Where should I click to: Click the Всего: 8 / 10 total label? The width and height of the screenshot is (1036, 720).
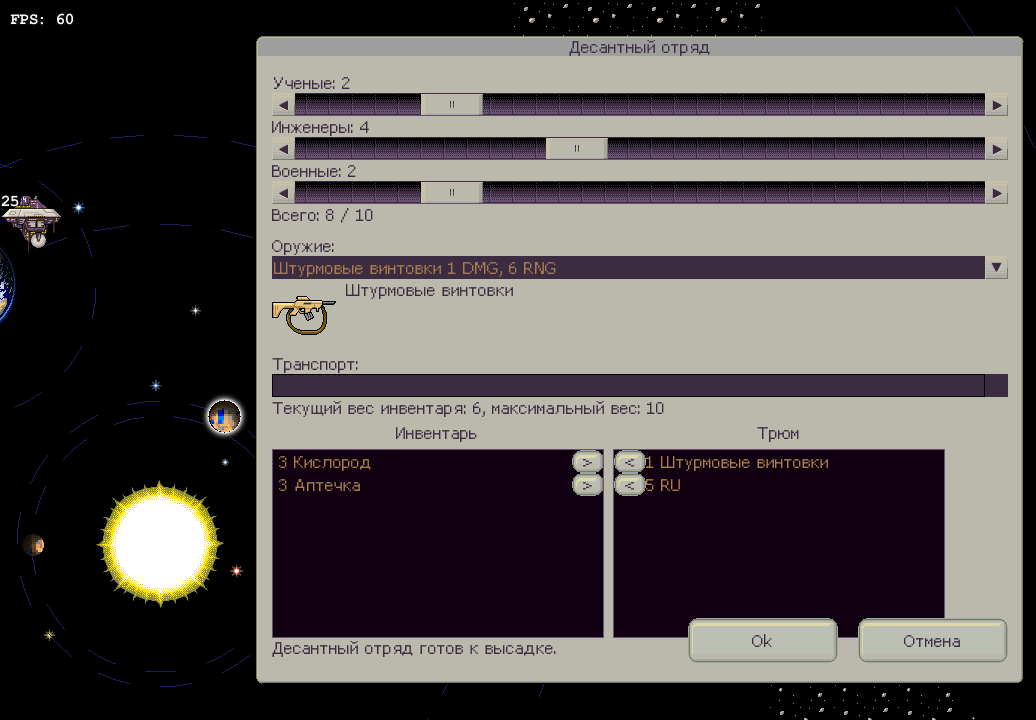(322, 215)
